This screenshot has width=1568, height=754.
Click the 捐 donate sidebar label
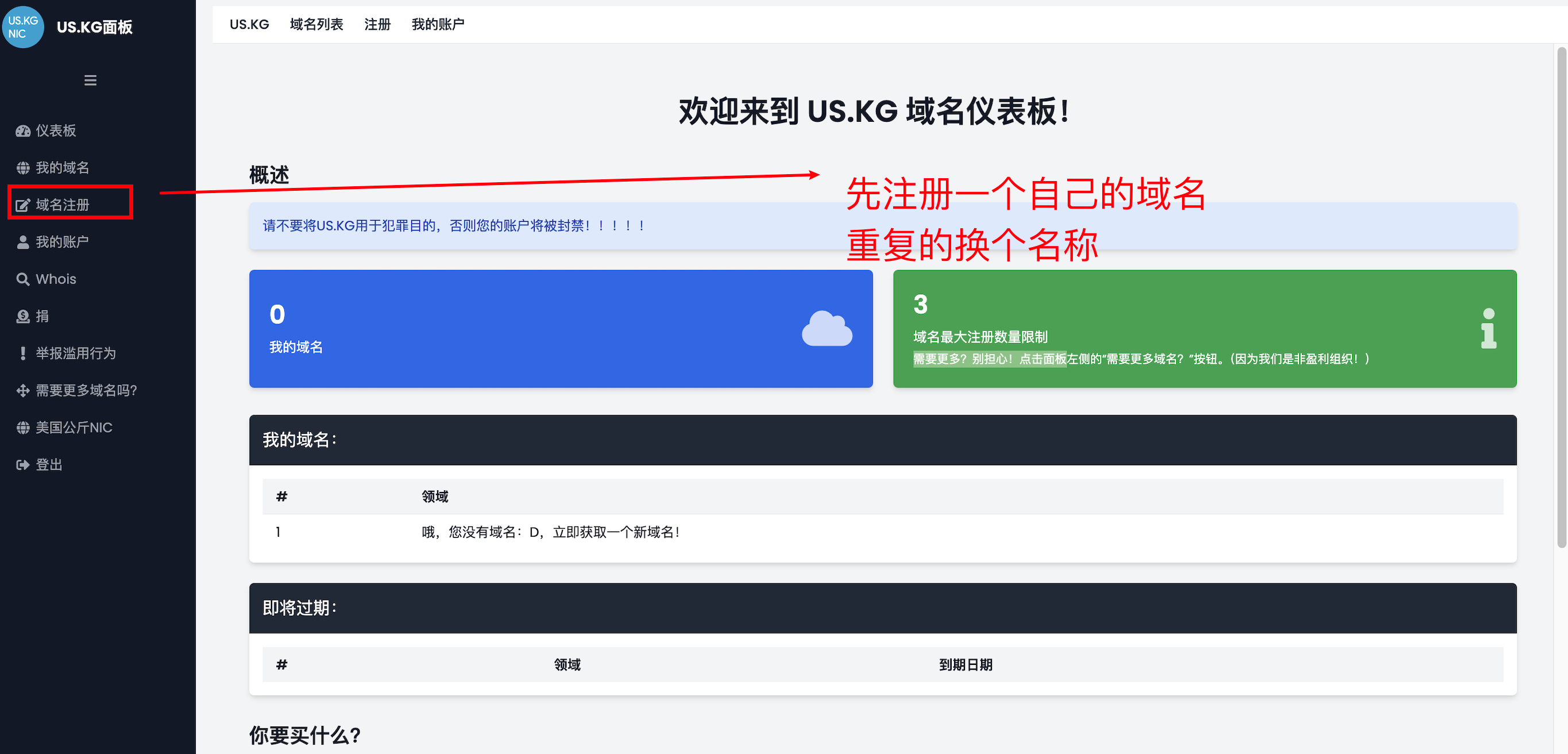pos(43,317)
